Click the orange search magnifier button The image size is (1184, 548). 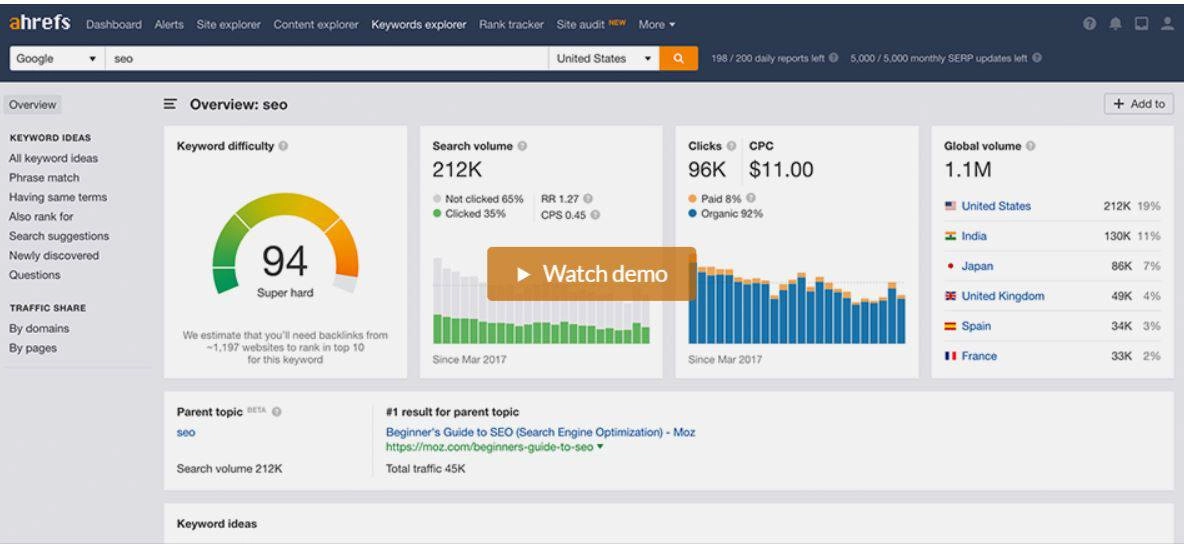(x=678, y=58)
